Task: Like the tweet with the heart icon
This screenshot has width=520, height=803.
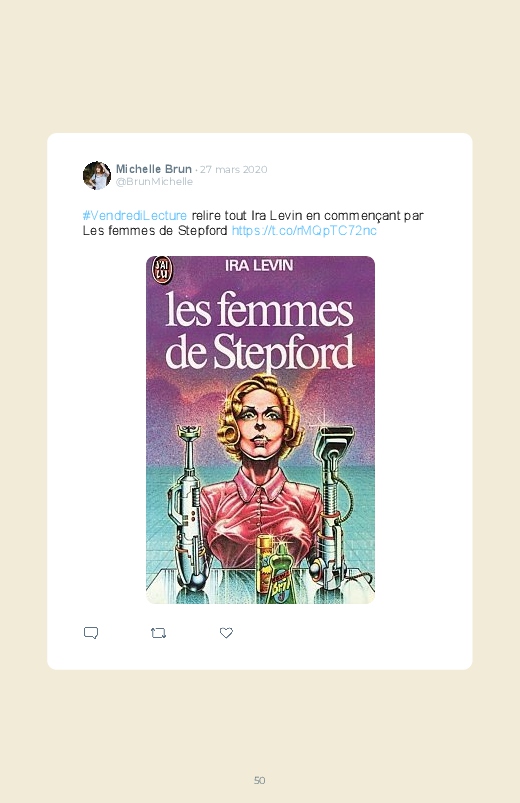Action: point(226,633)
